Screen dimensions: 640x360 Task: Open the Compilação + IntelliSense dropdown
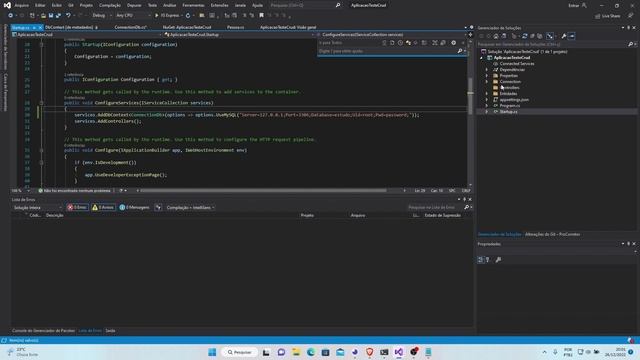click(x=190, y=207)
